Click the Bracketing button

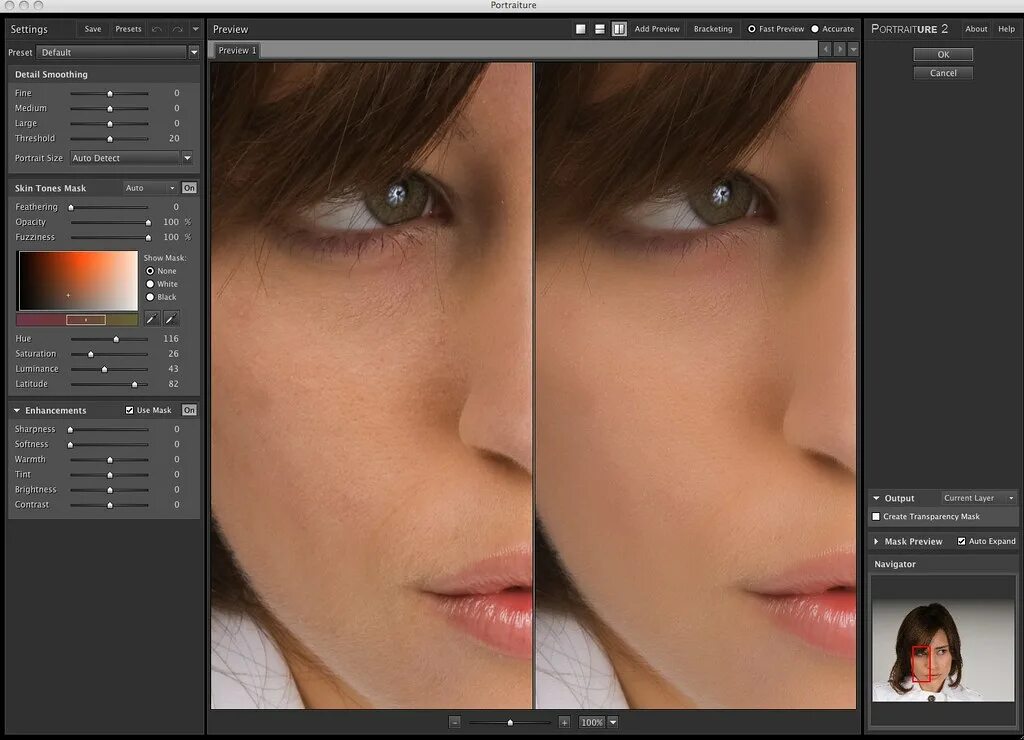coord(713,29)
